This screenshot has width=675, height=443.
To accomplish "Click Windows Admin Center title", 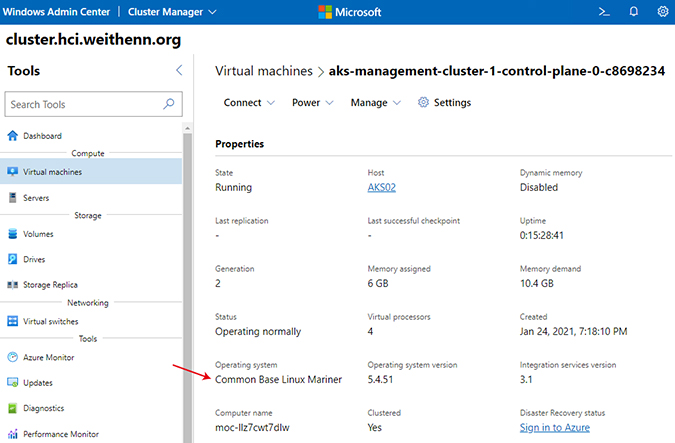I will pyautogui.click(x=56, y=12).
